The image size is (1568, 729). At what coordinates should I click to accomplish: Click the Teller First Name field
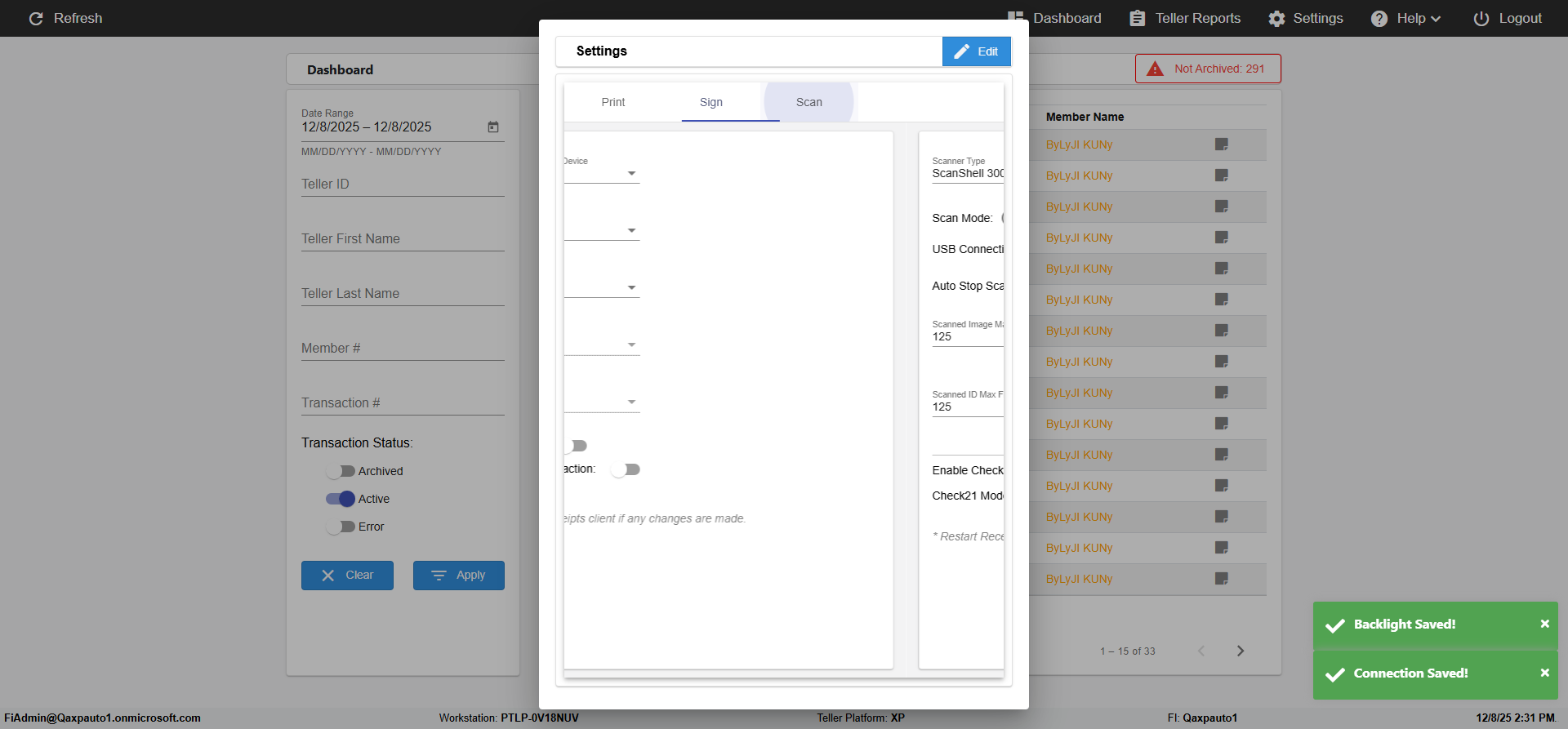[403, 239]
